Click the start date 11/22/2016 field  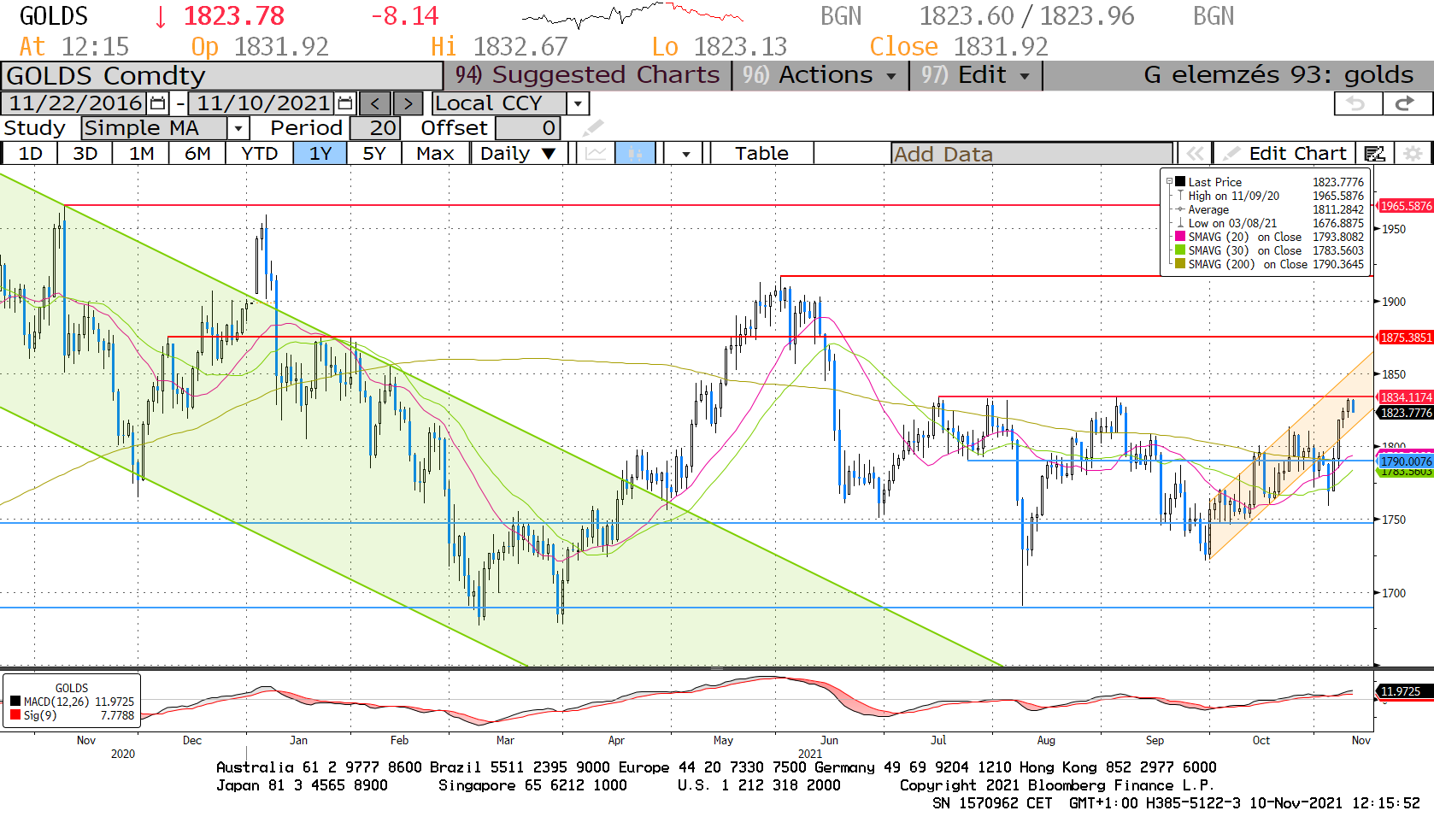75,103
